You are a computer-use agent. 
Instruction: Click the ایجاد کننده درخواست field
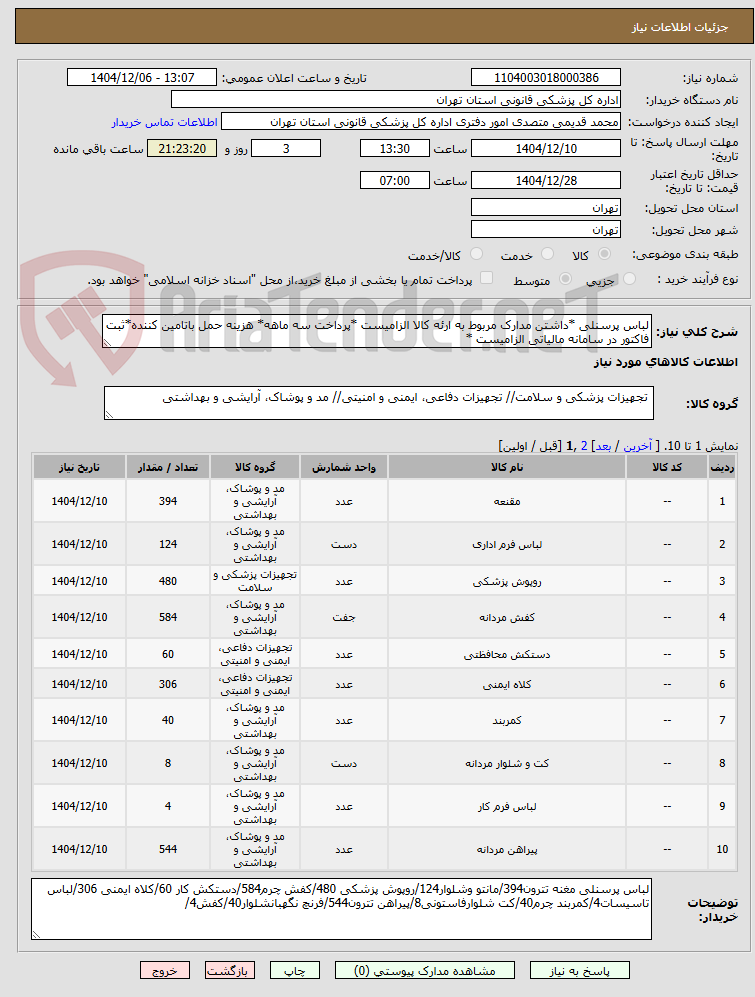point(420,122)
